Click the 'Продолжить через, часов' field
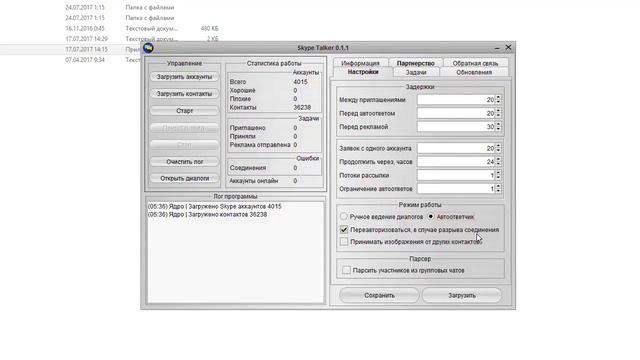Image resolution: width=640 pixels, height=360 pixels. coord(456,162)
